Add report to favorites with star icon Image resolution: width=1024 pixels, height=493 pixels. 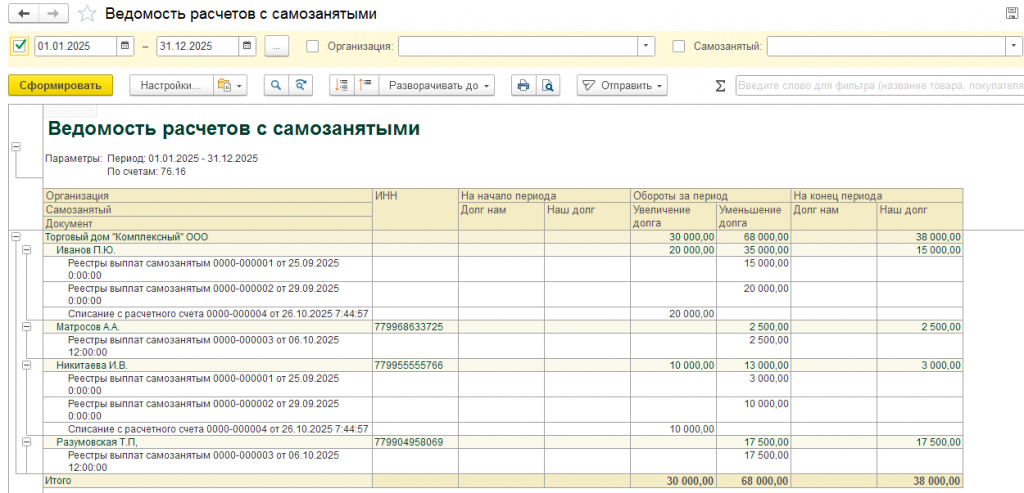click(86, 14)
